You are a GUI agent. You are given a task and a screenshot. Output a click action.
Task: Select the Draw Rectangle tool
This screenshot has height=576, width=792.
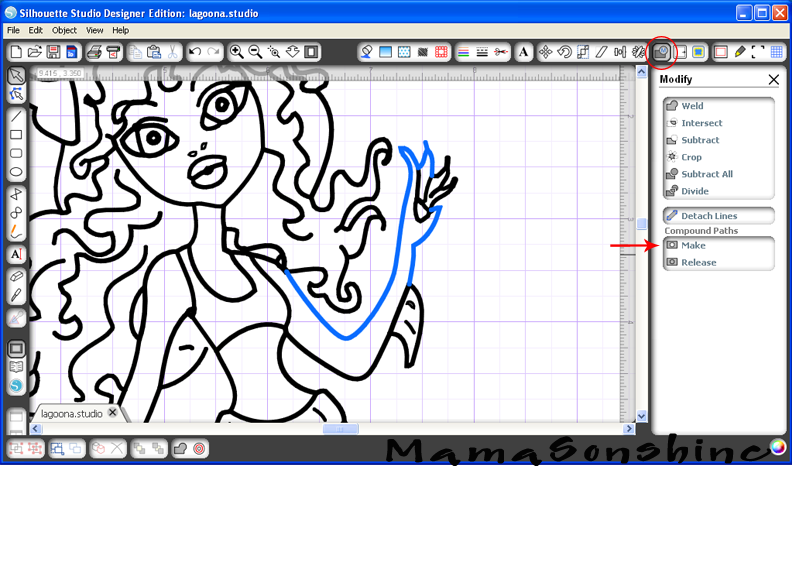pyautogui.click(x=16, y=134)
